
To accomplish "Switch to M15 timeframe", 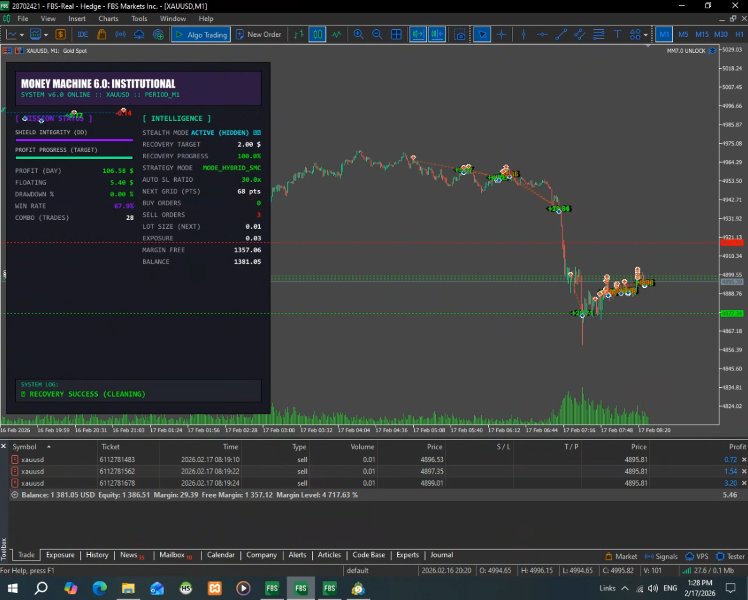I will point(702,34).
